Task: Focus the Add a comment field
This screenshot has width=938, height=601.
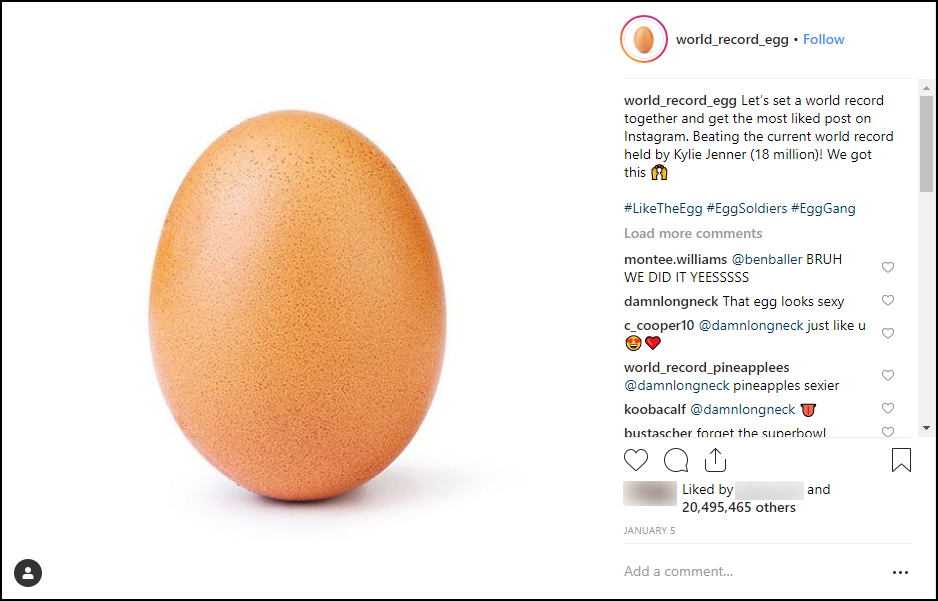Action: [754, 572]
